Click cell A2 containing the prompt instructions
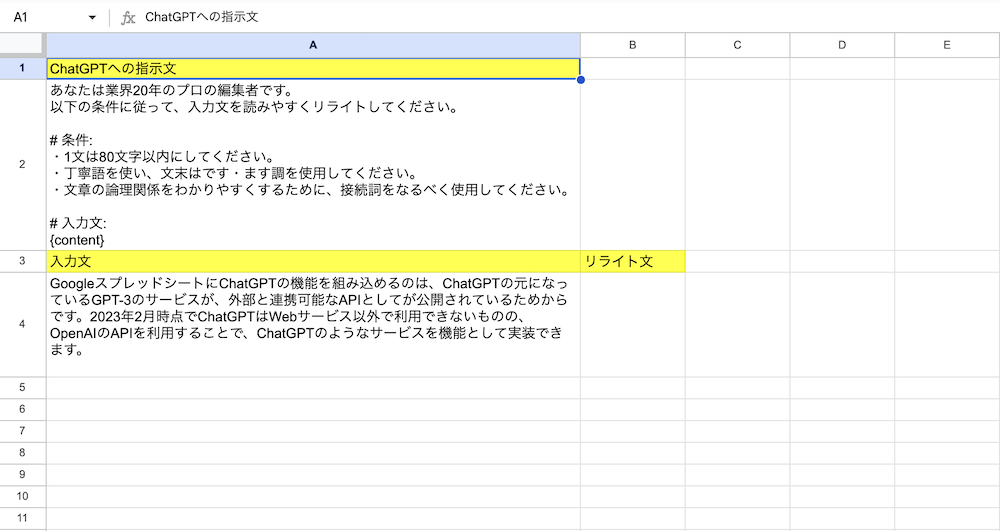The image size is (1000, 531). point(313,164)
